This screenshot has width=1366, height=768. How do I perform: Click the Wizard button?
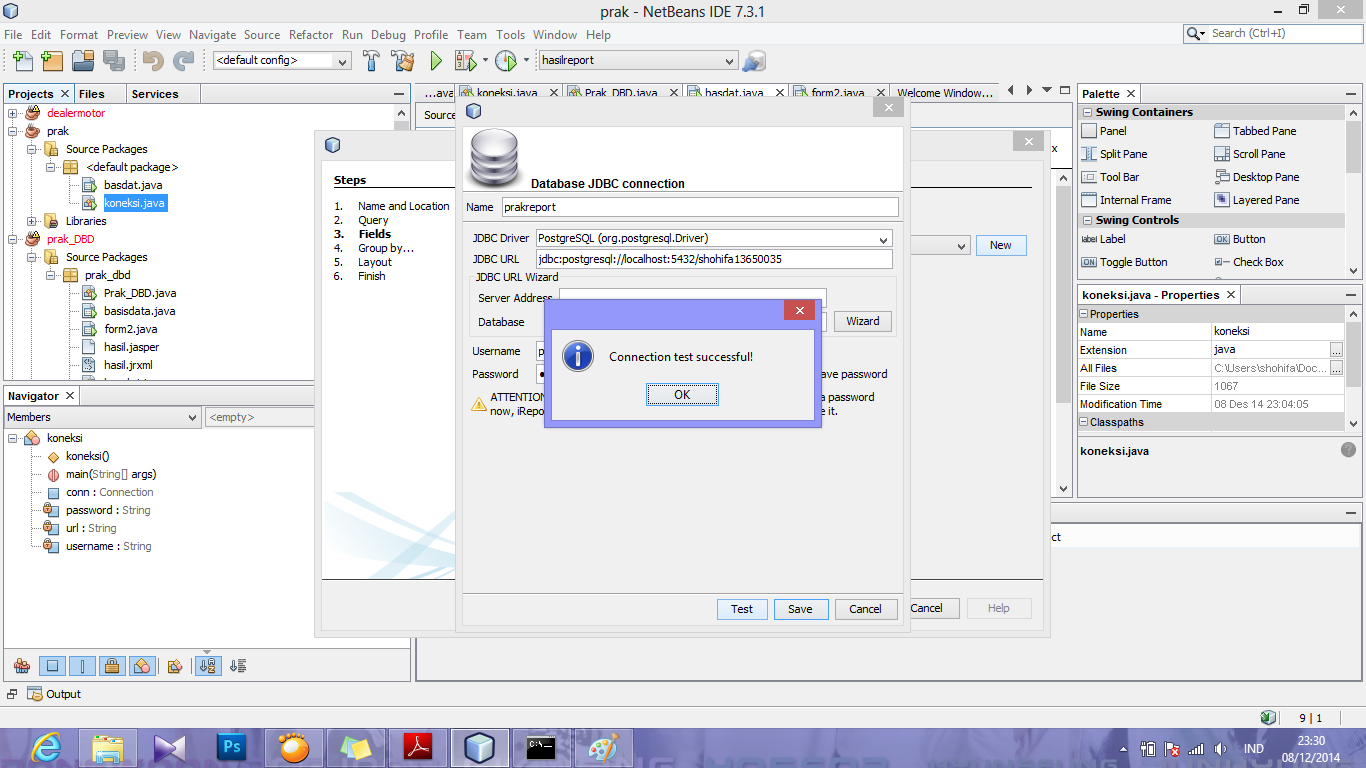coord(863,321)
